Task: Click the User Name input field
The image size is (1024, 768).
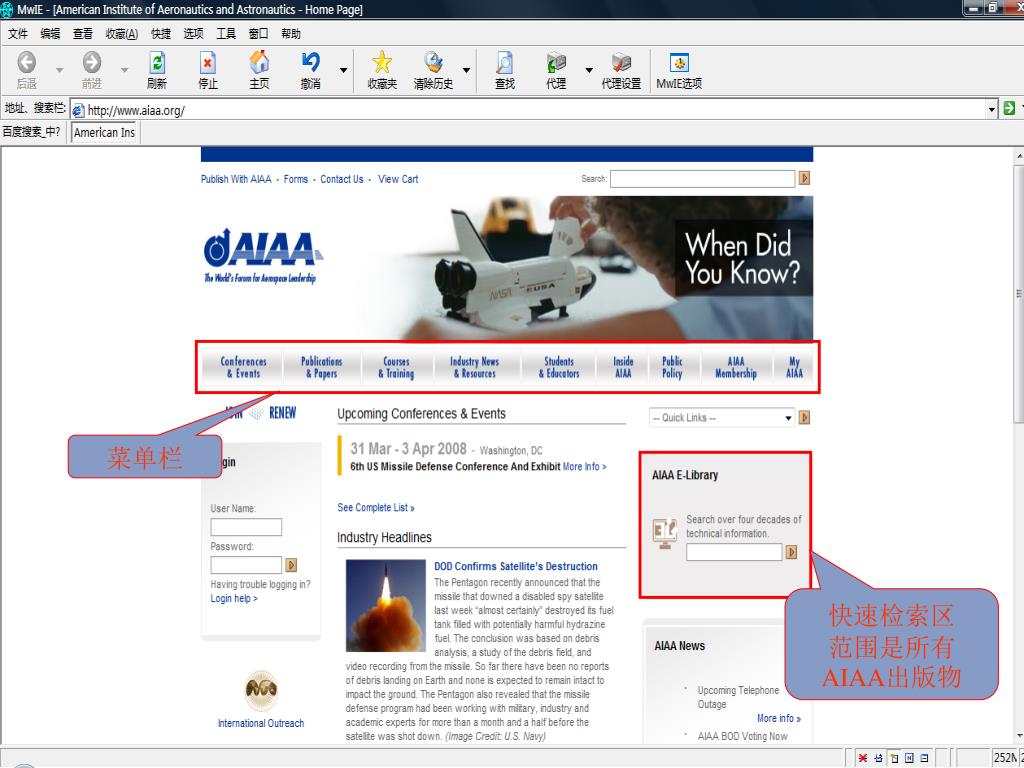Action: click(x=246, y=527)
